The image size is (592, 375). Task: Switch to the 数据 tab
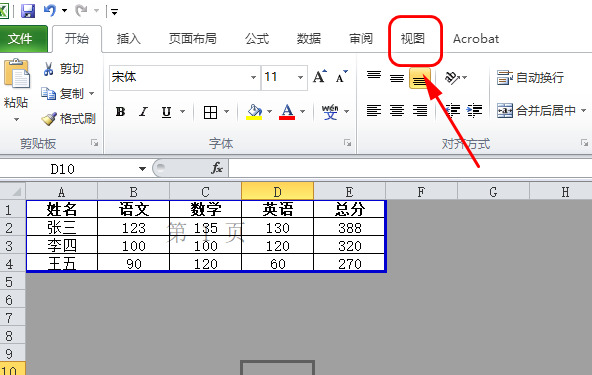click(x=308, y=39)
